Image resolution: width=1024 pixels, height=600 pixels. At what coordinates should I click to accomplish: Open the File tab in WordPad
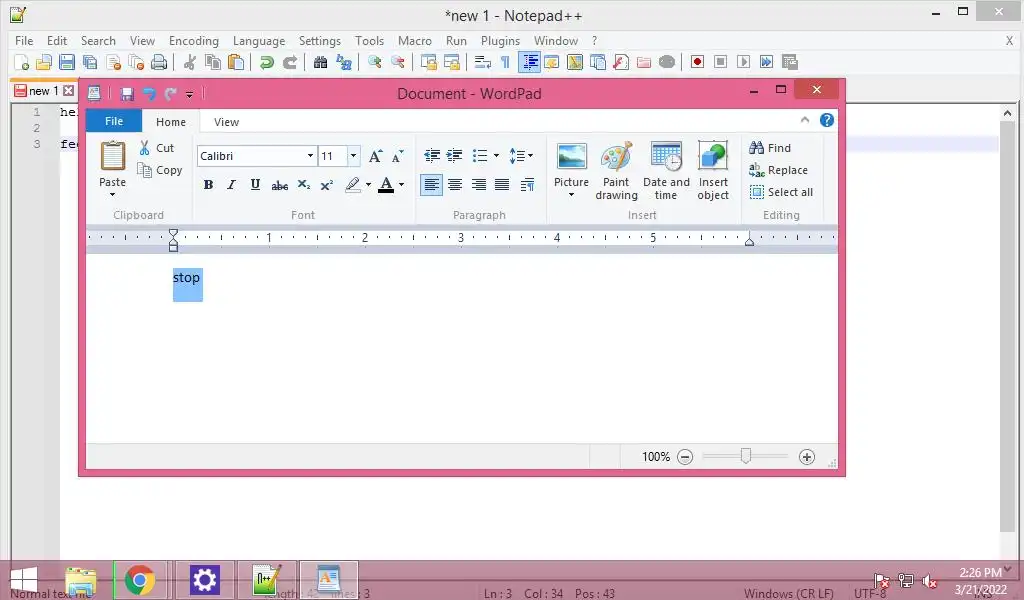(x=114, y=121)
